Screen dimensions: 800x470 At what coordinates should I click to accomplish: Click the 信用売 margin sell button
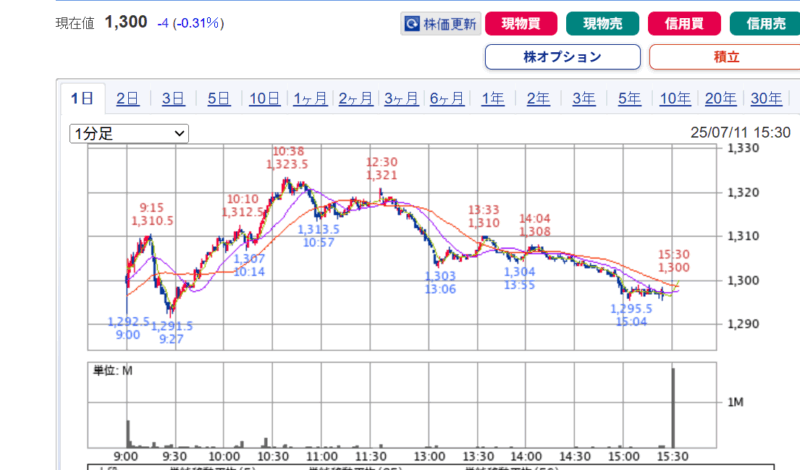(x=765, y=23)
